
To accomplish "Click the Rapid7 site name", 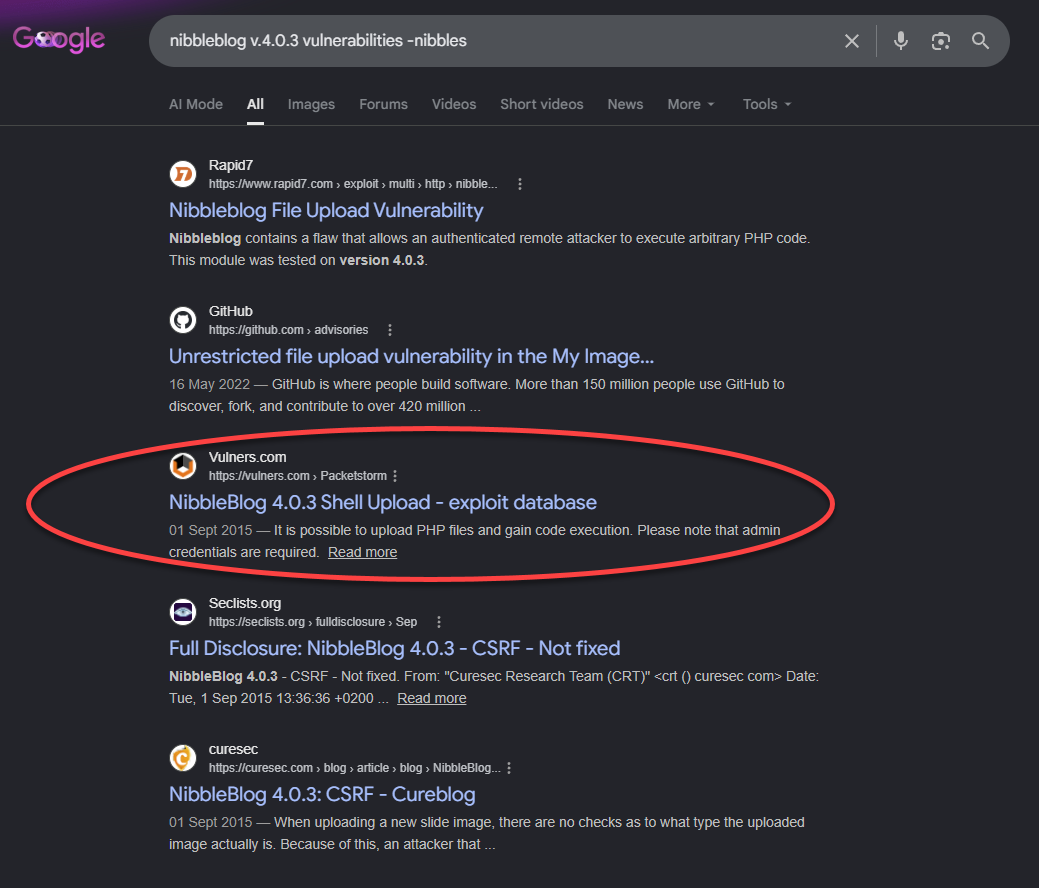I will pos(231,165).
